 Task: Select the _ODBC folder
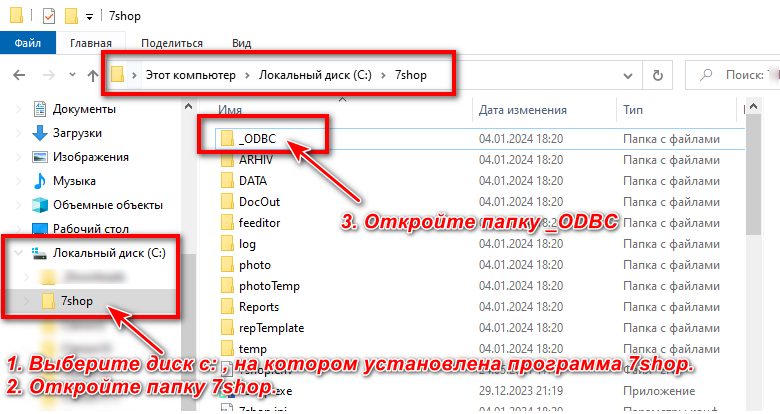(x=257, y=139)
